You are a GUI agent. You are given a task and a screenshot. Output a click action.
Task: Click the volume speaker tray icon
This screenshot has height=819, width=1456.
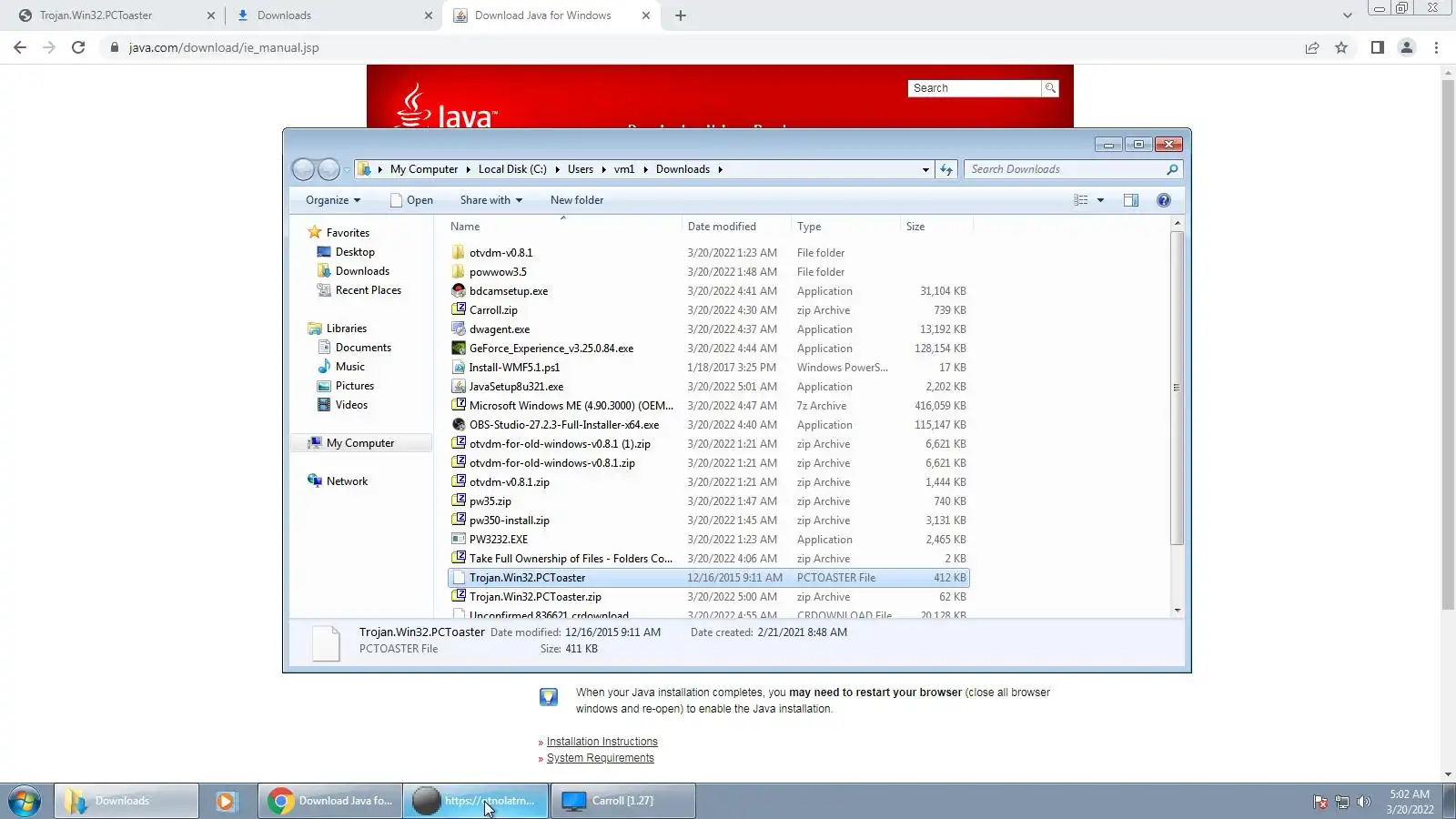pyautogui.click(x=1363, y=802)
